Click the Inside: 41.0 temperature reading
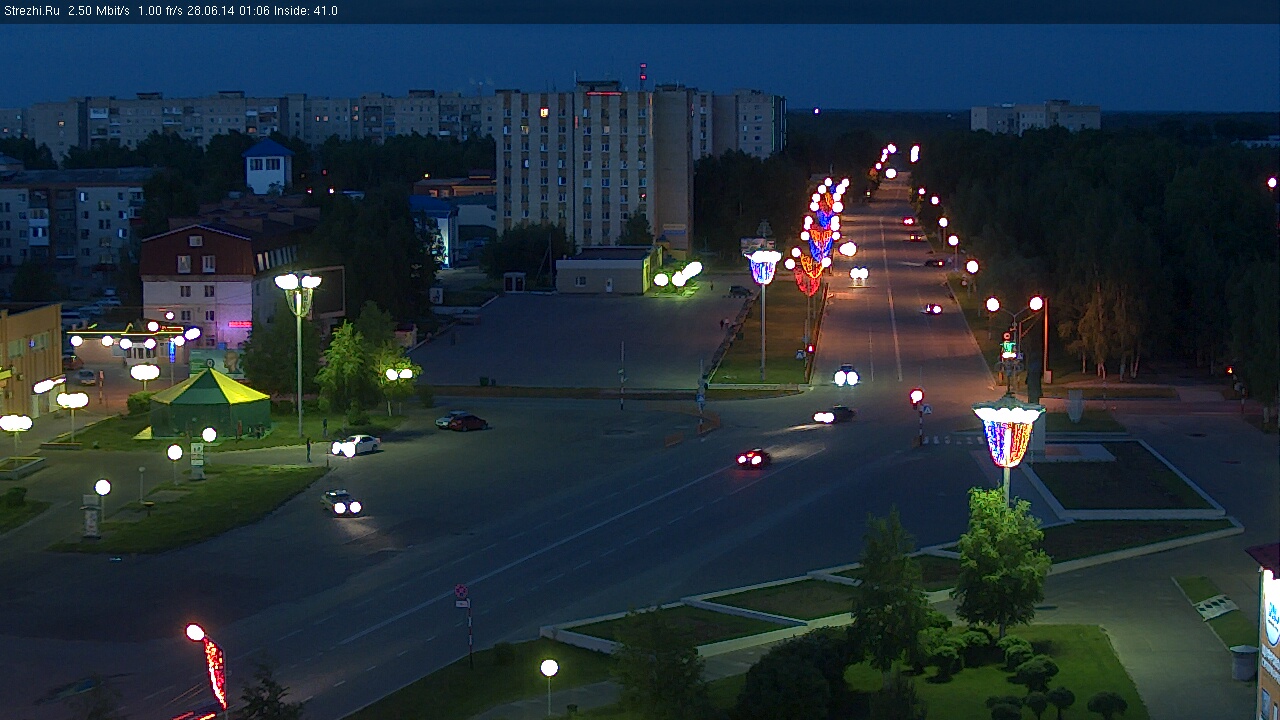1280x720 pixels. [x=306, y=11]
